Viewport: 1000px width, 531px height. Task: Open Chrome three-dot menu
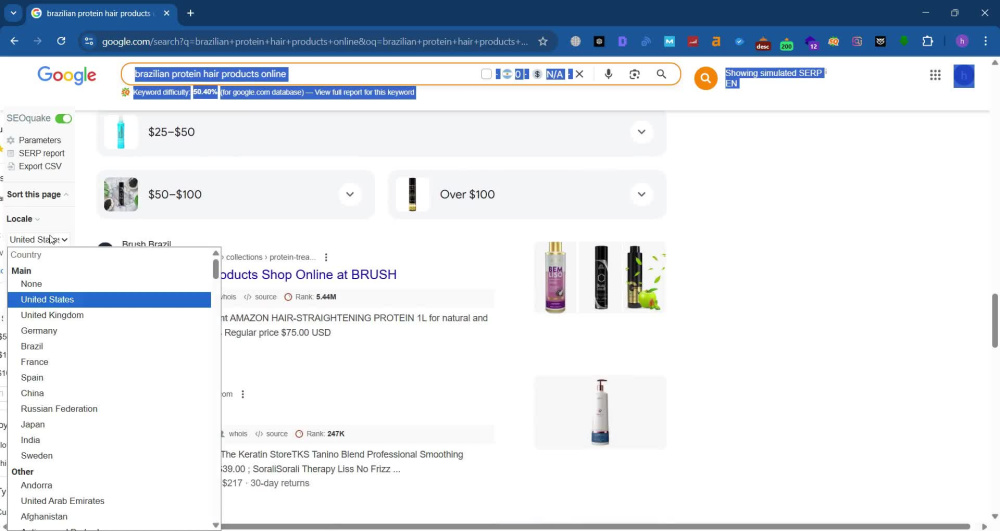pyautogui.click(x=985, y=41)
